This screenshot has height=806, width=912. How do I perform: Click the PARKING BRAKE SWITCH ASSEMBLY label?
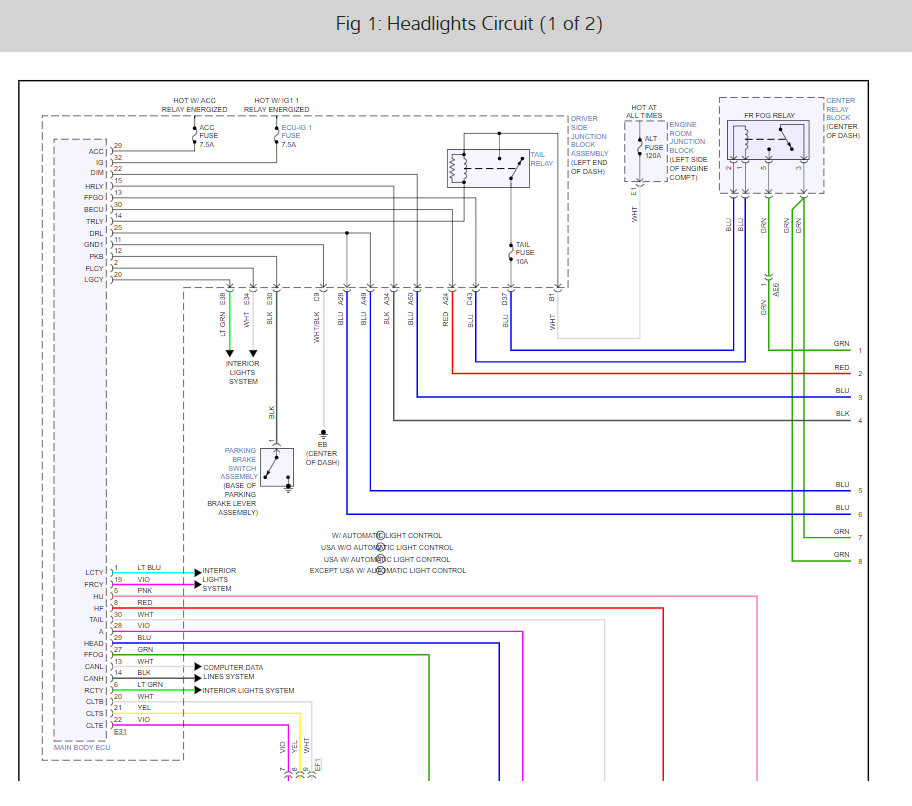[x=239, y=463]
